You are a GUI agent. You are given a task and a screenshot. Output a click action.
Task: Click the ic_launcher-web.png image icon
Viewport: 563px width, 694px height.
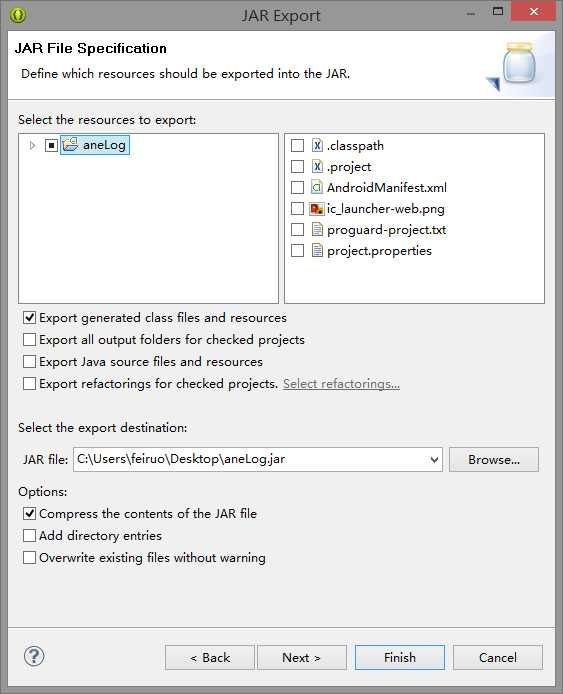[317, 208]
